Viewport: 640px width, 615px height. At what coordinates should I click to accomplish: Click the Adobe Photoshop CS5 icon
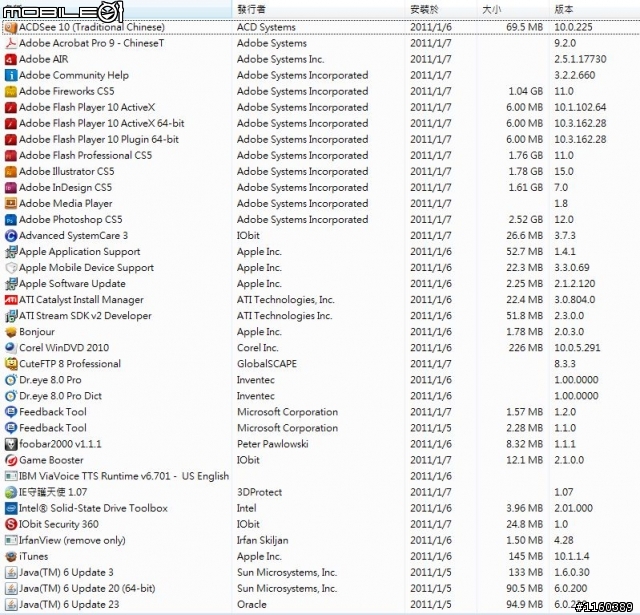point(11,220)
